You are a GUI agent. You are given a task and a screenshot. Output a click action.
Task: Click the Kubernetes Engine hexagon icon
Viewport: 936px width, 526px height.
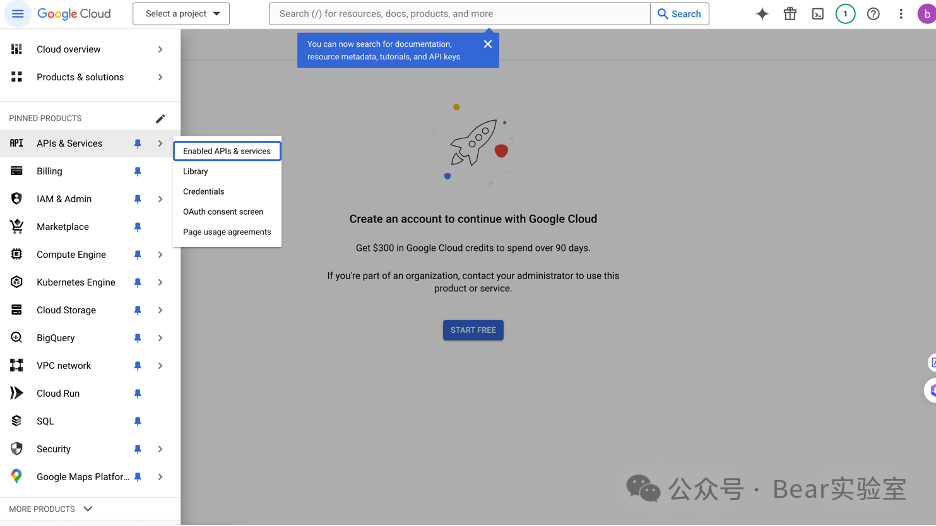pyautogui.click(x=17, y=282)
